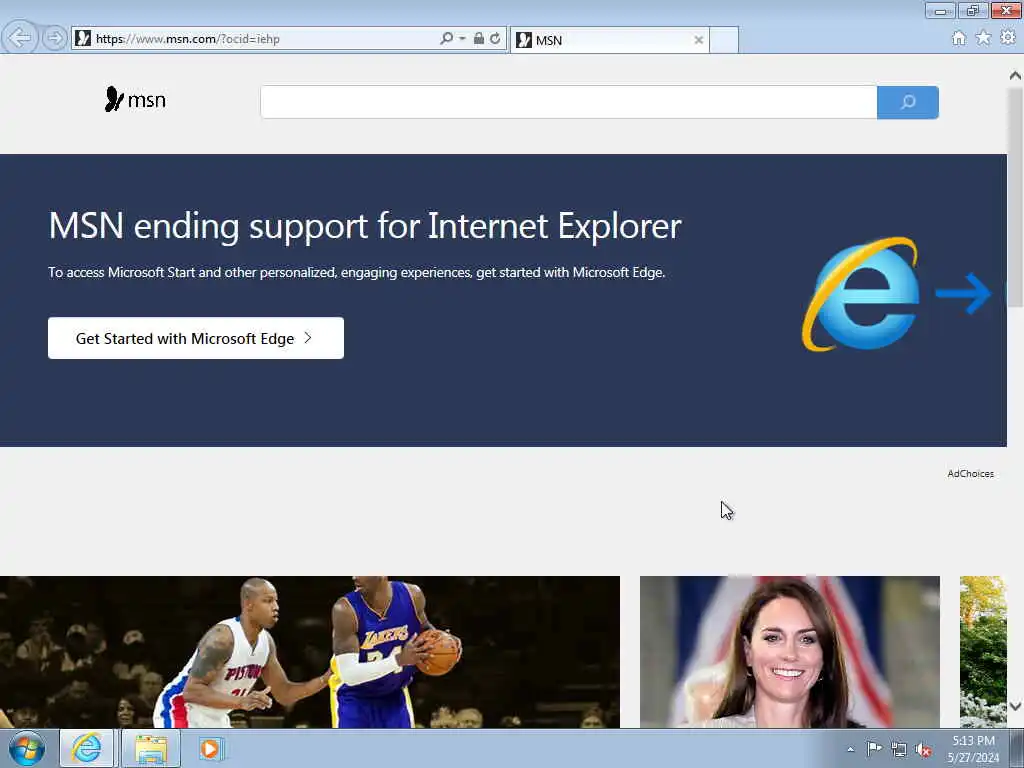
Task: Open Action Center flag icon
Action: point(874,749)
